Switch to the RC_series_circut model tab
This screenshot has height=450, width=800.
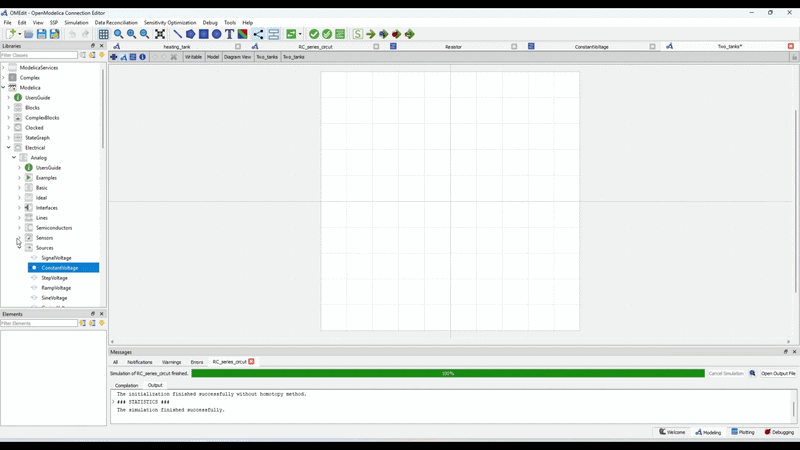click(315, 46)
